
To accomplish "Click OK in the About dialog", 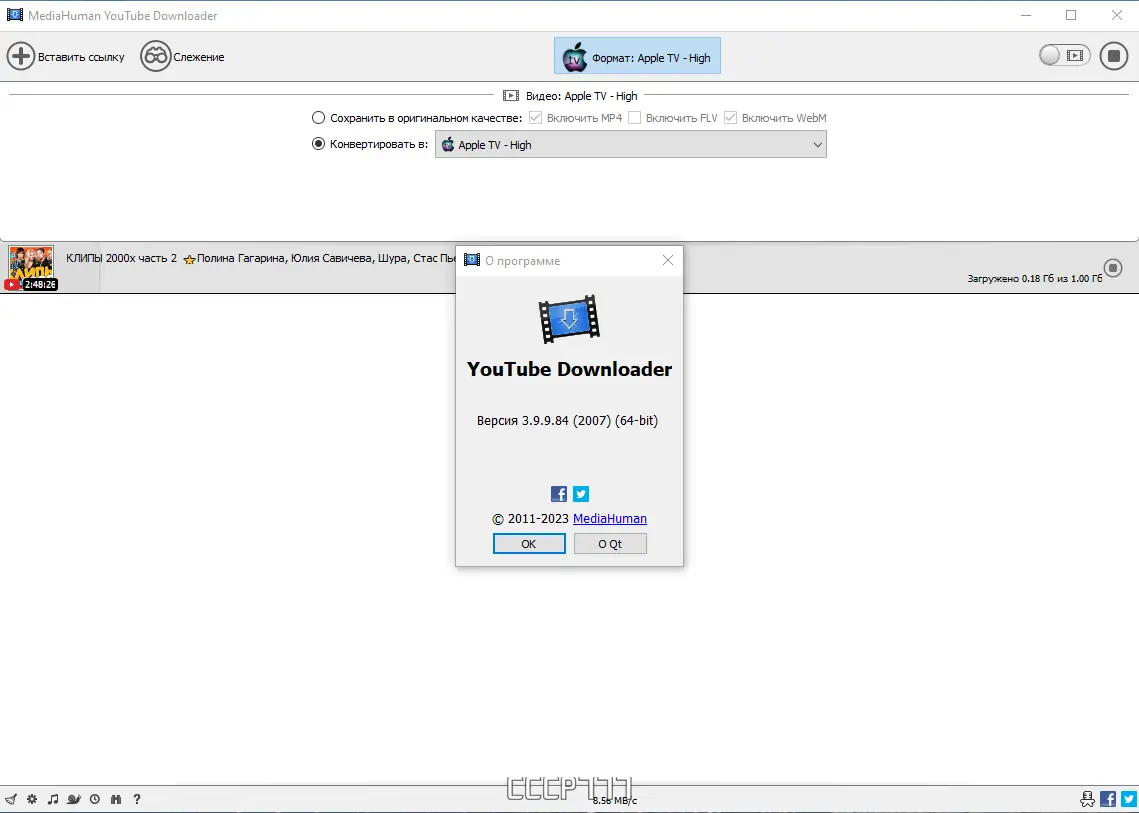I will (529, 543).
